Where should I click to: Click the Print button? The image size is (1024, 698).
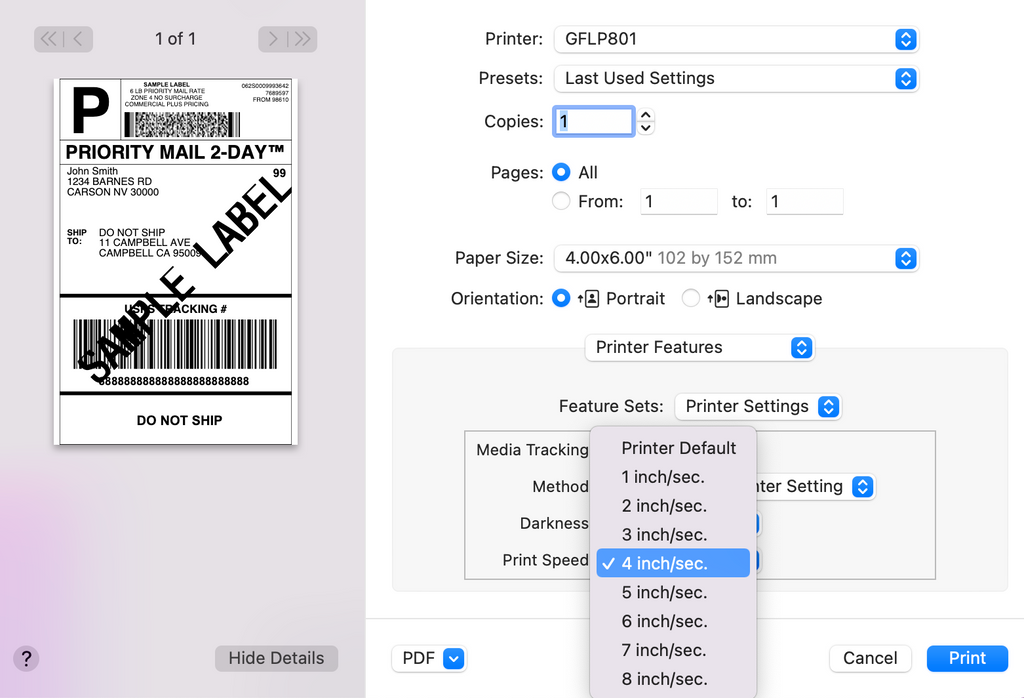pyautogui.click(x=966, y=658)
